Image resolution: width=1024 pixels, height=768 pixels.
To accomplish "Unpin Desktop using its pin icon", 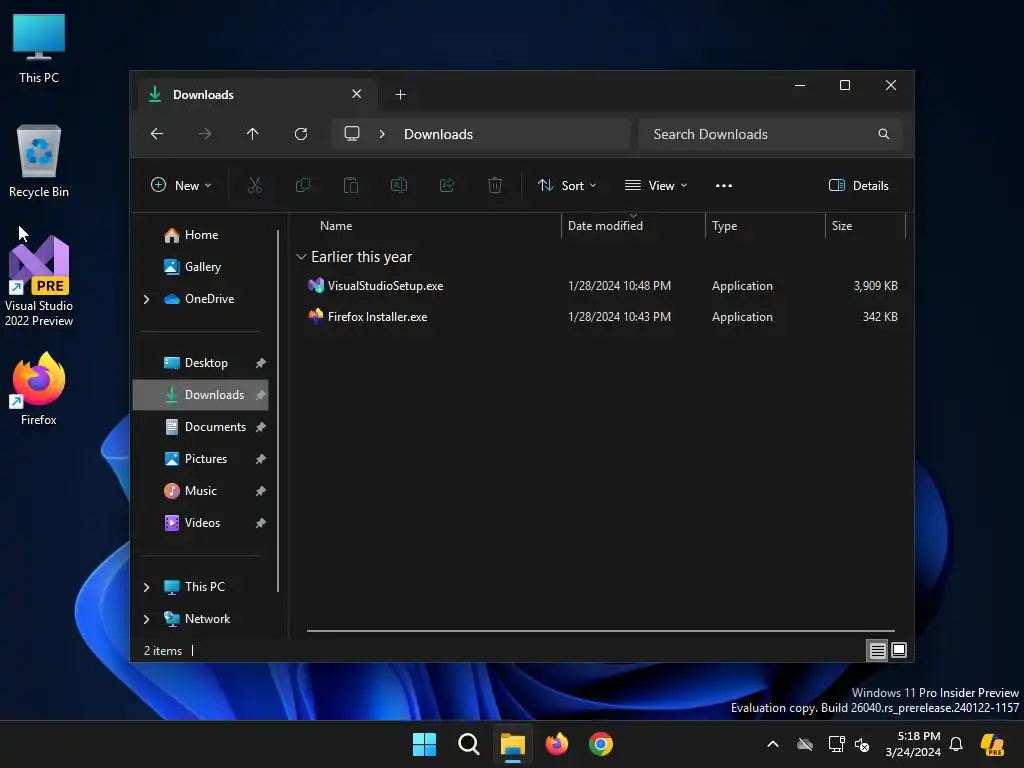I will (x=261, y=363).
